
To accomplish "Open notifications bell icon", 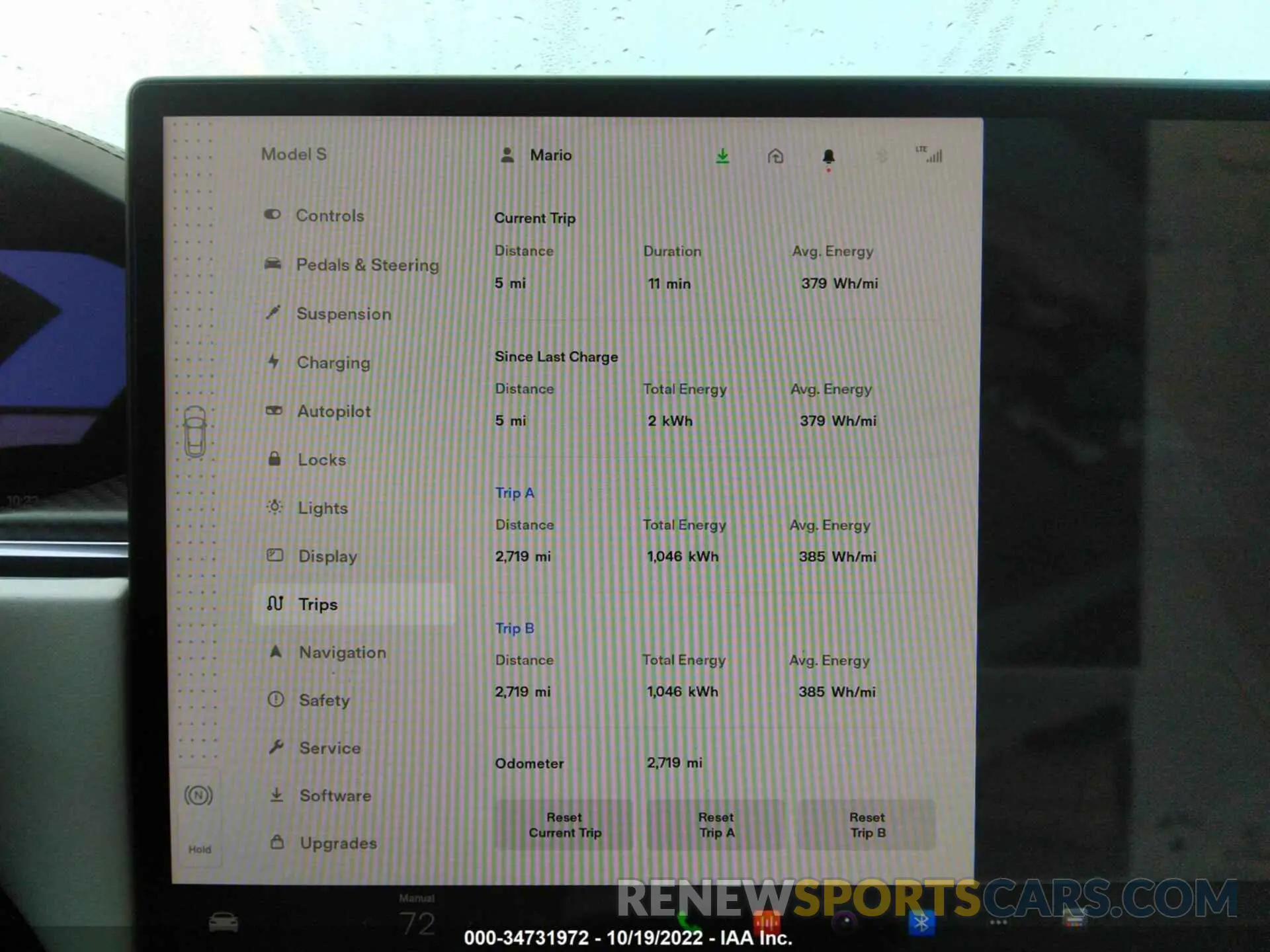I will point(828,157).
